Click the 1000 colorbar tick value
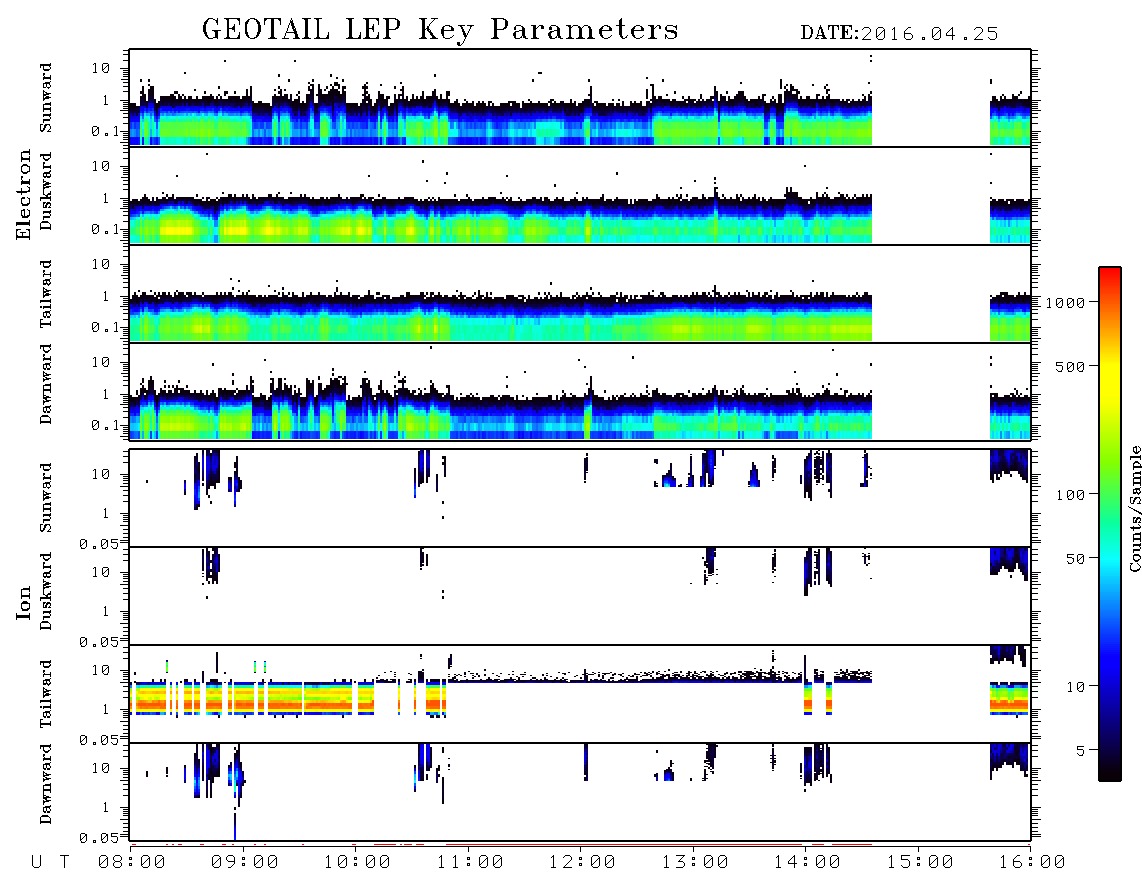The width and height of the screenshot is (1142, 880). coord(1065,303)
